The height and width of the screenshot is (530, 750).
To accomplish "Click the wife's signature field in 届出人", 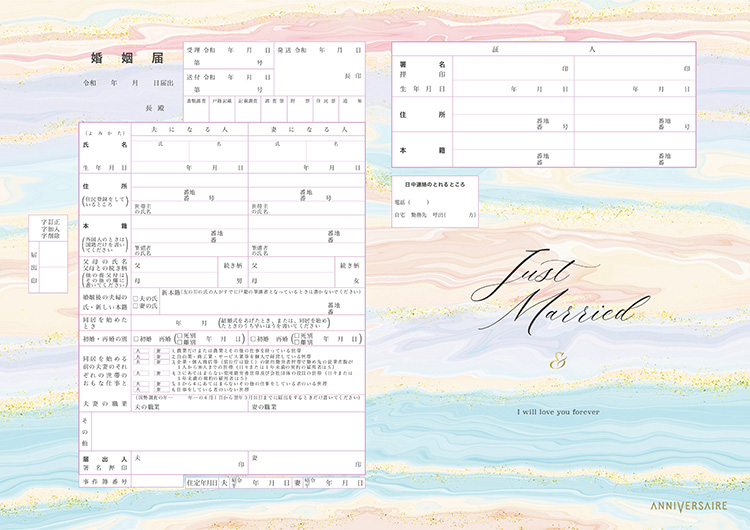I will (x=307, y=463).
